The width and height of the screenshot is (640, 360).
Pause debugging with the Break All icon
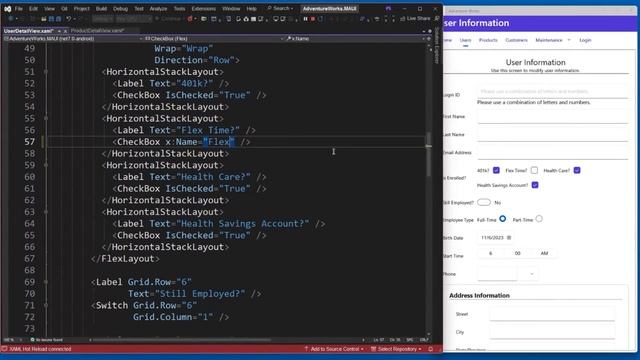coord(305,19)
